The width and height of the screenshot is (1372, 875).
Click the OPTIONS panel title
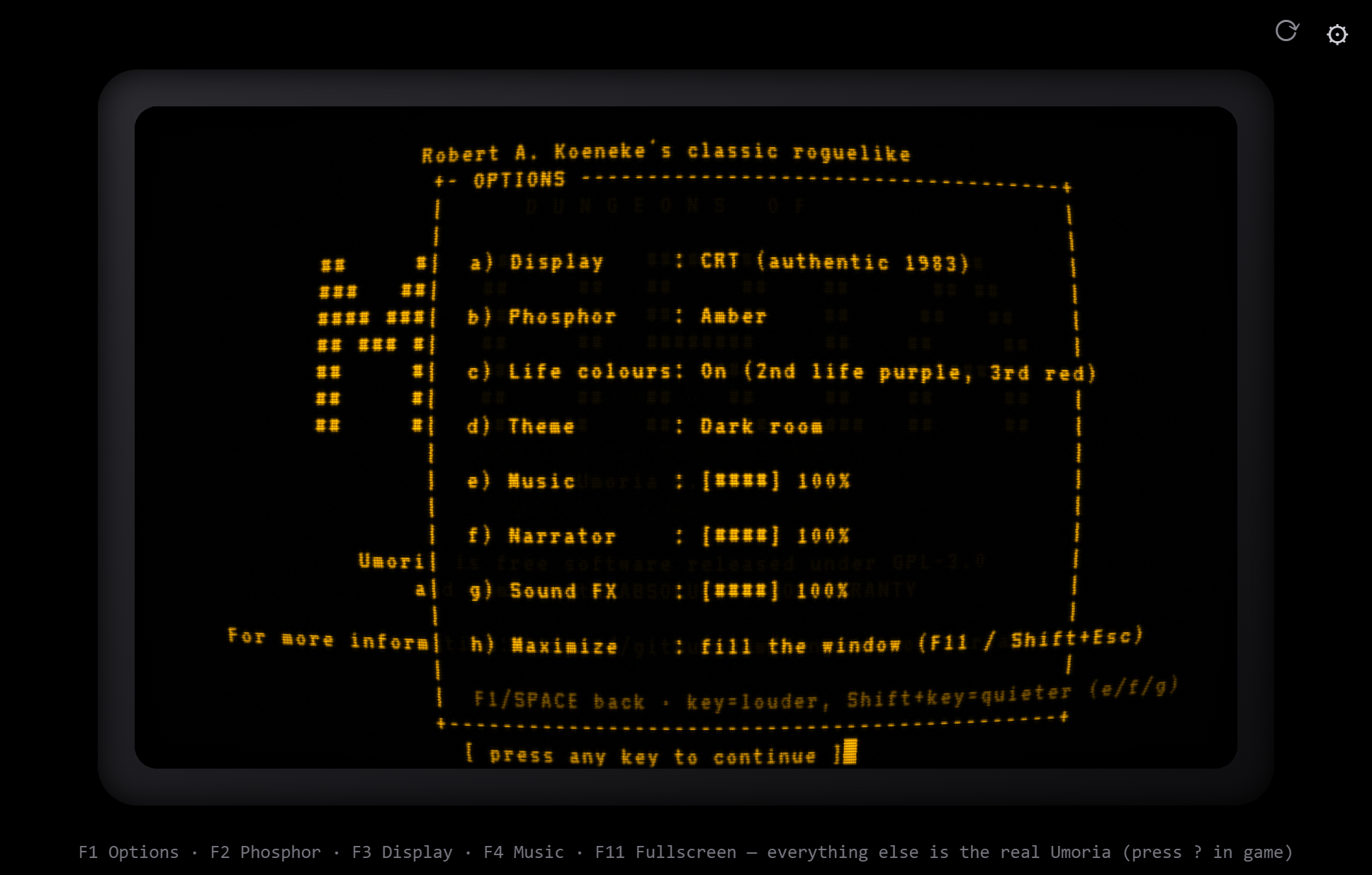pyautogui.click(x=519, y=180)
